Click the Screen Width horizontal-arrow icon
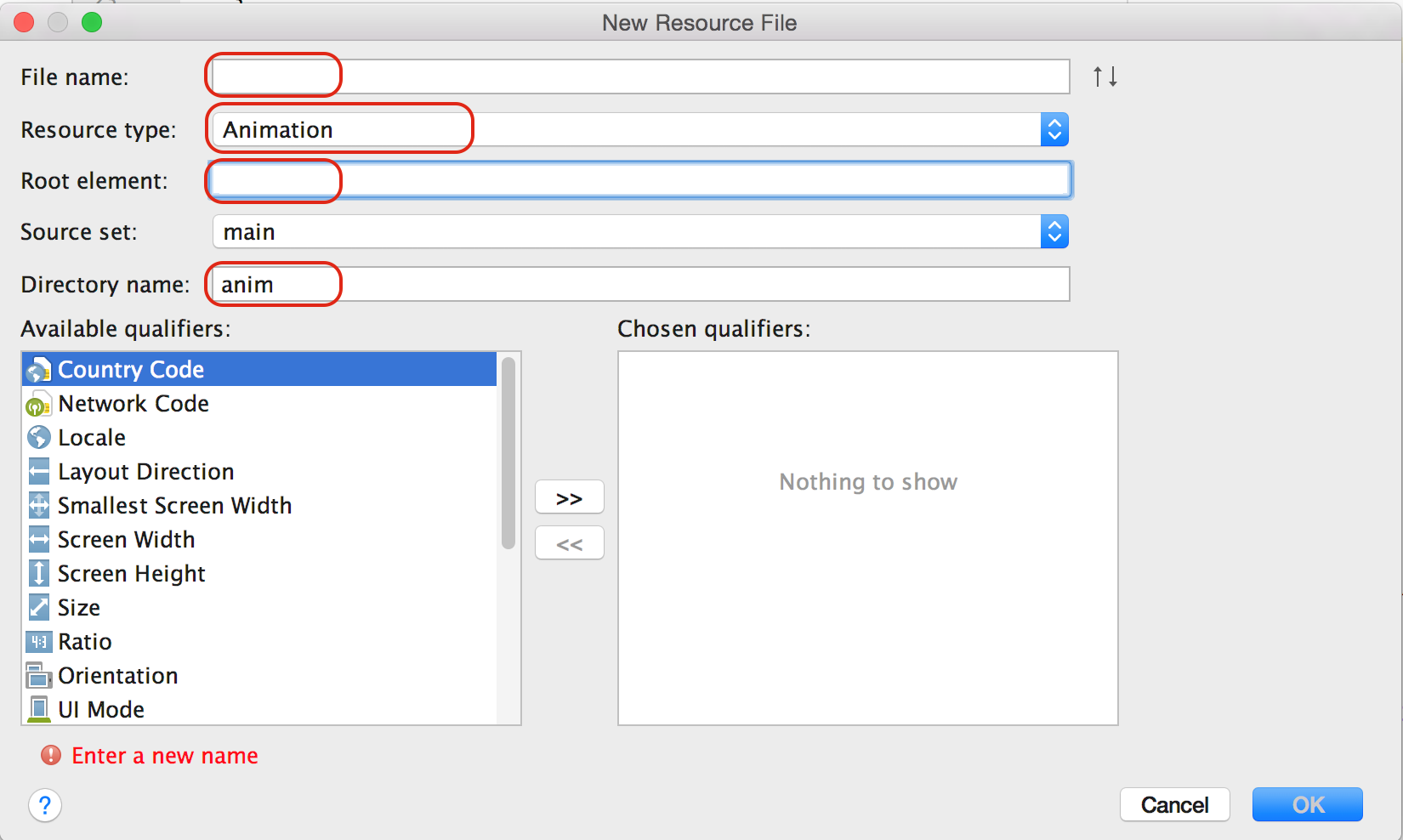1403x840 pixels. [39, 539]
